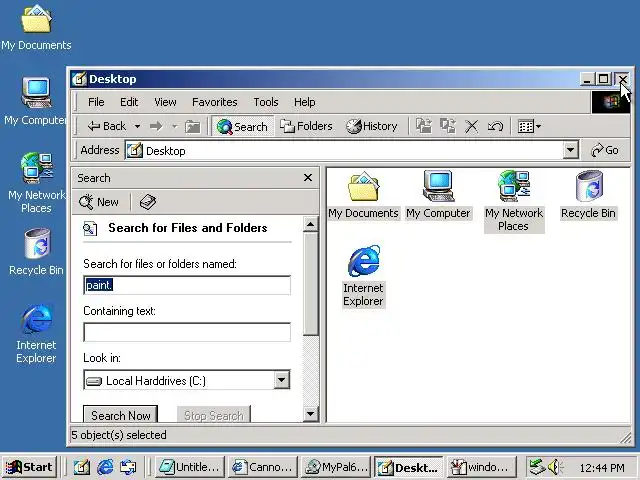Click the Search pane scrollbar thumb
This screenshot has width=640, height=480.
pyautogui.click(x=311, y=283)
